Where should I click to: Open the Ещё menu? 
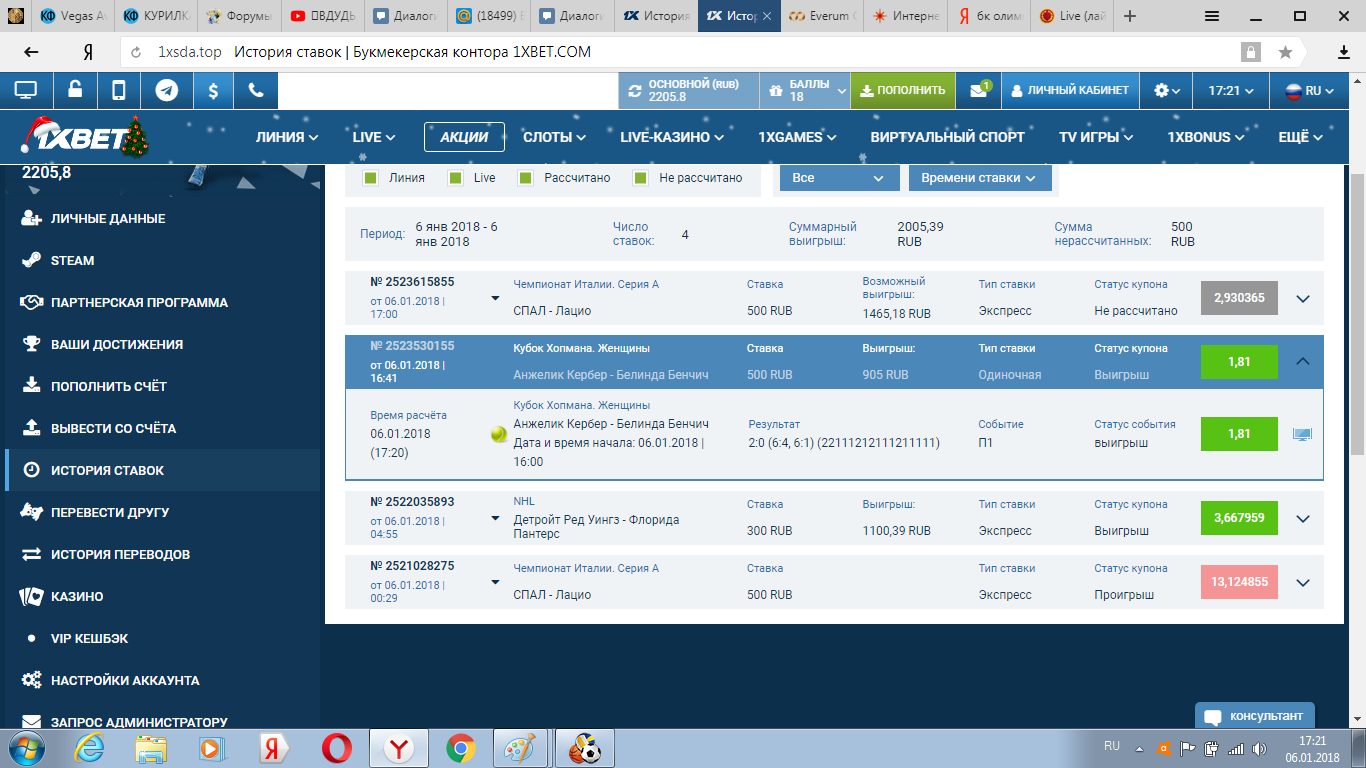pyautogui.click(x=1300, y=137)
